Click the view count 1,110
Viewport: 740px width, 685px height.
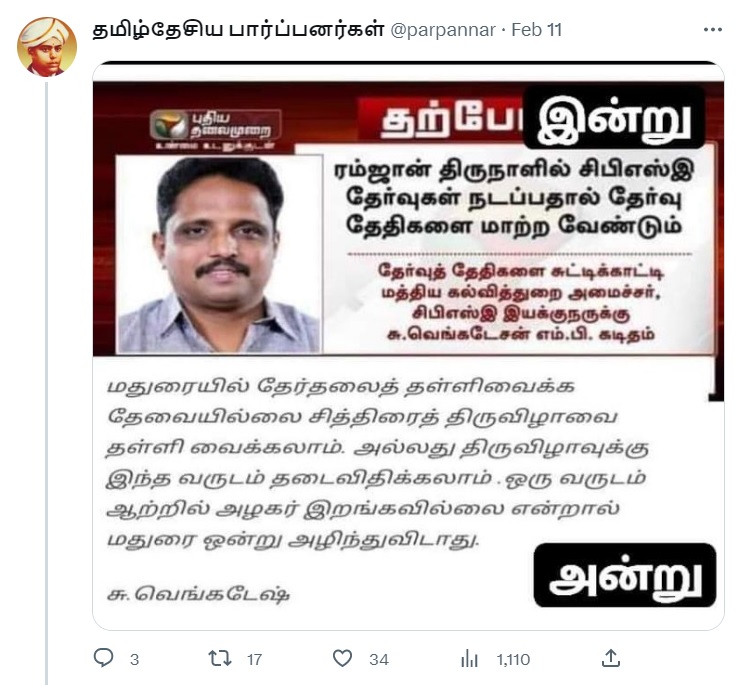513,660
